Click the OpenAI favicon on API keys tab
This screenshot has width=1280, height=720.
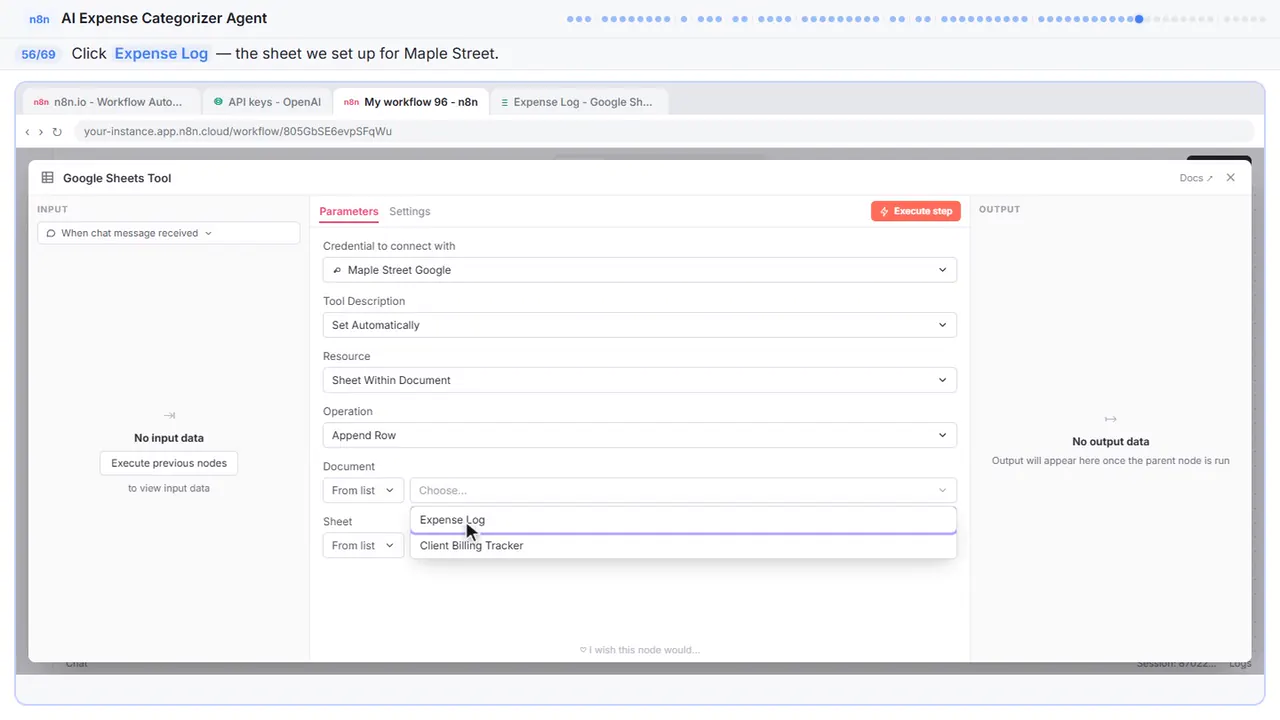[x=219, y=102]
